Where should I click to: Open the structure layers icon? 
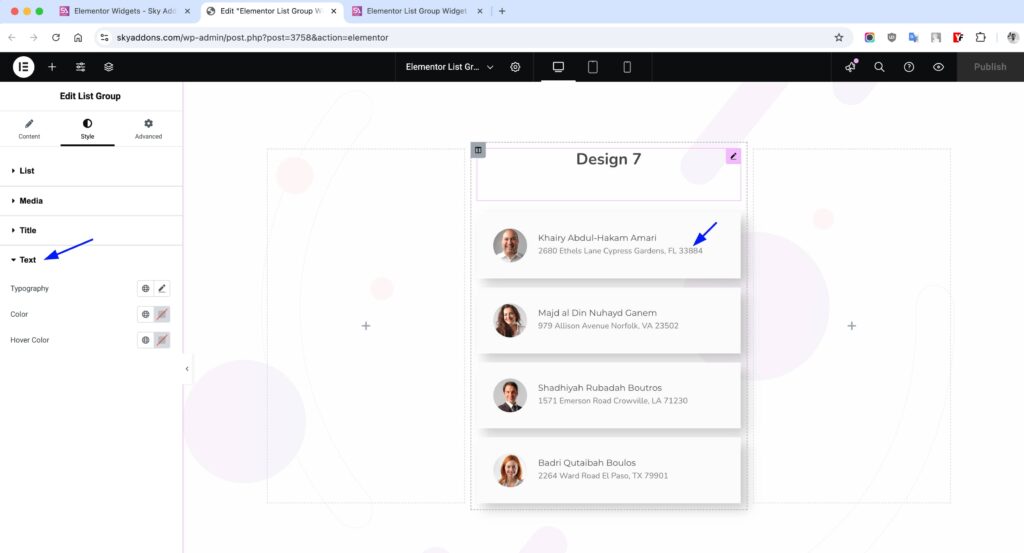(108, 67)
